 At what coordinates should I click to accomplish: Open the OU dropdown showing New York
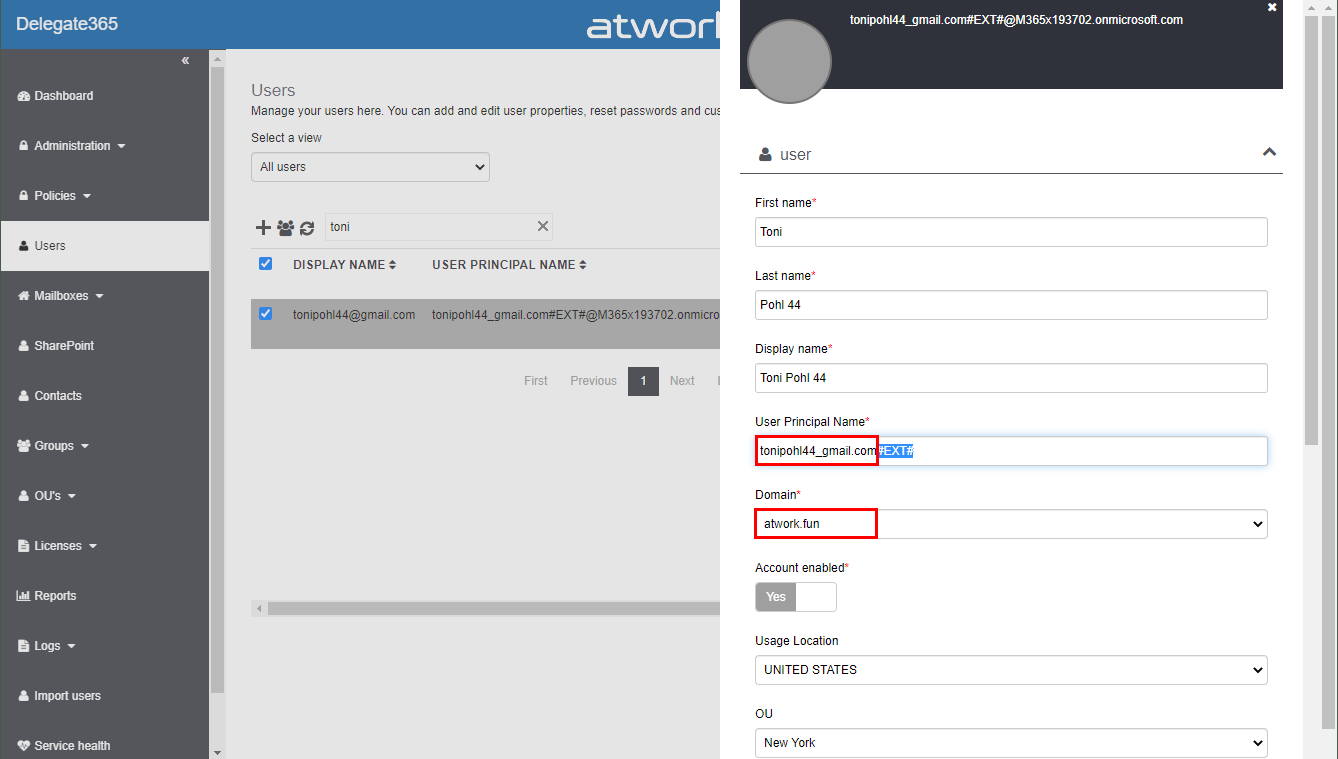click(1011, 743)
